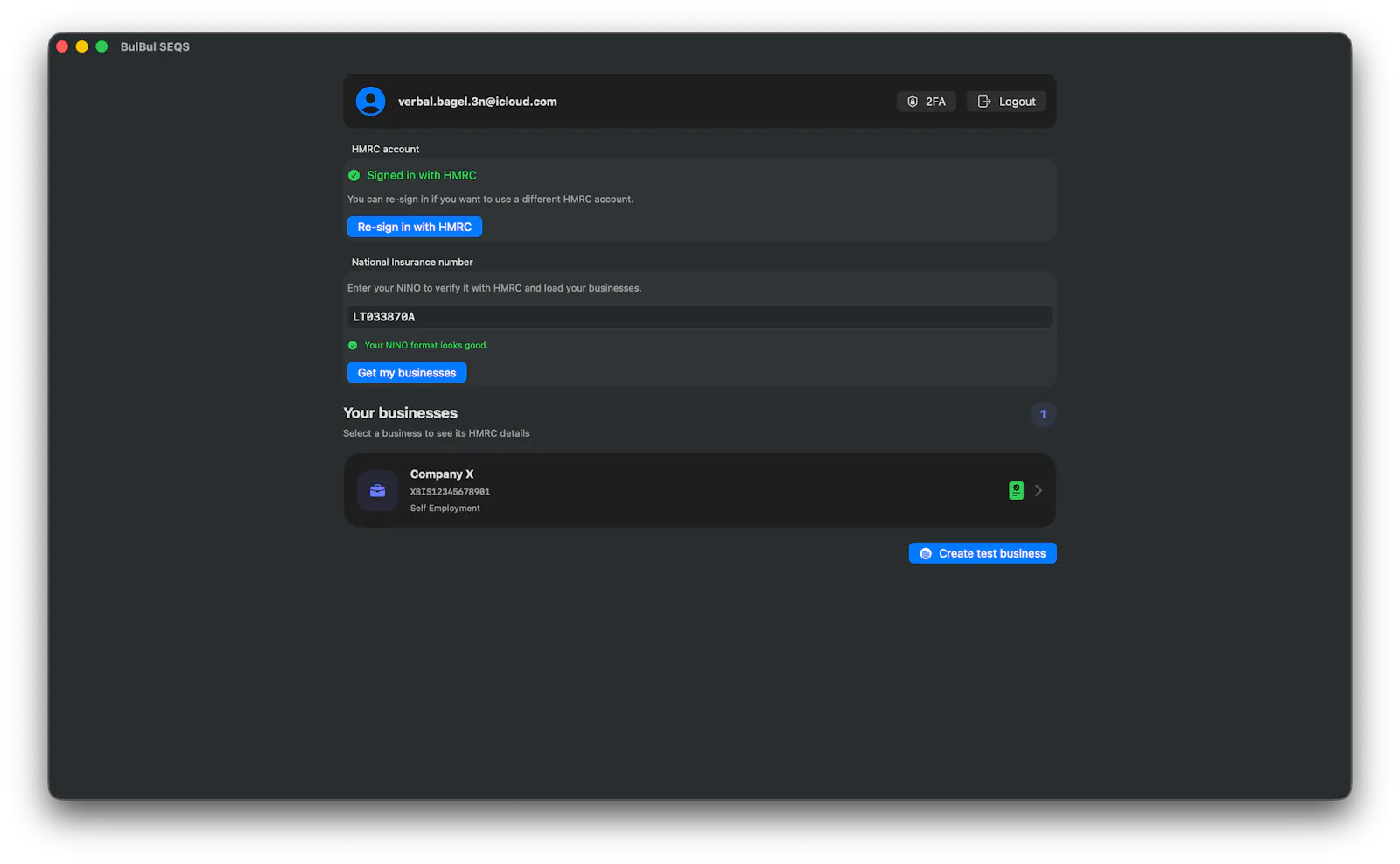
Task: Click business ID XBIS12345678901
Action: [450, 492]
